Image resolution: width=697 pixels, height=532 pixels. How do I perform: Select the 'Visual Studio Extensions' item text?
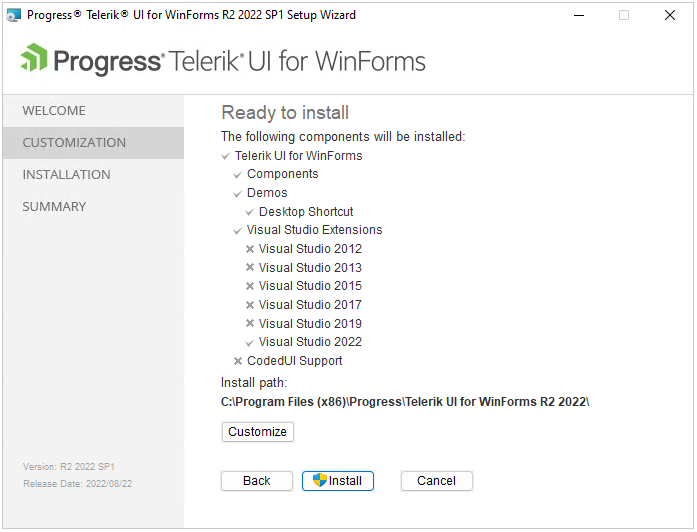click(x=315, y=230)
